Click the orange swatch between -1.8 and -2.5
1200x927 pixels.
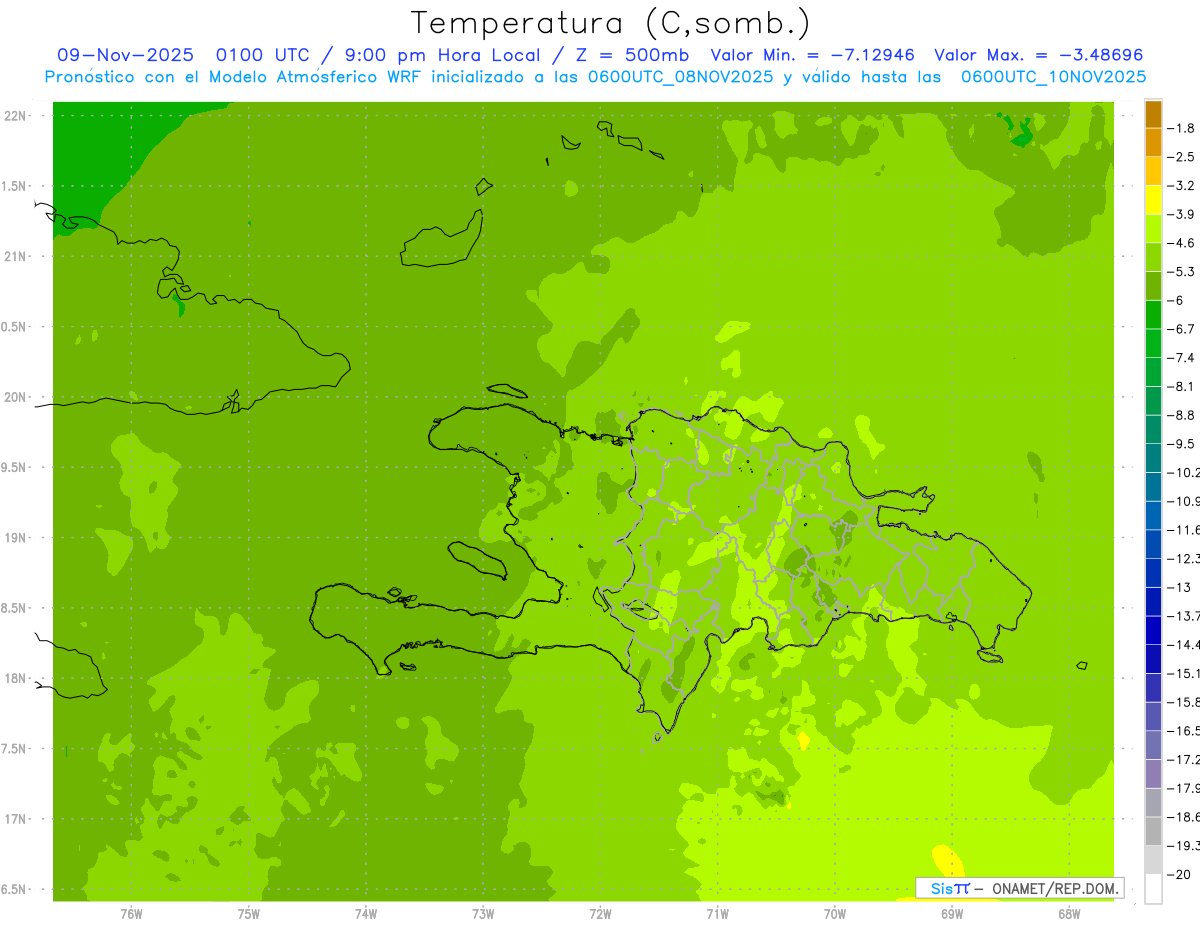point(1153,143)
